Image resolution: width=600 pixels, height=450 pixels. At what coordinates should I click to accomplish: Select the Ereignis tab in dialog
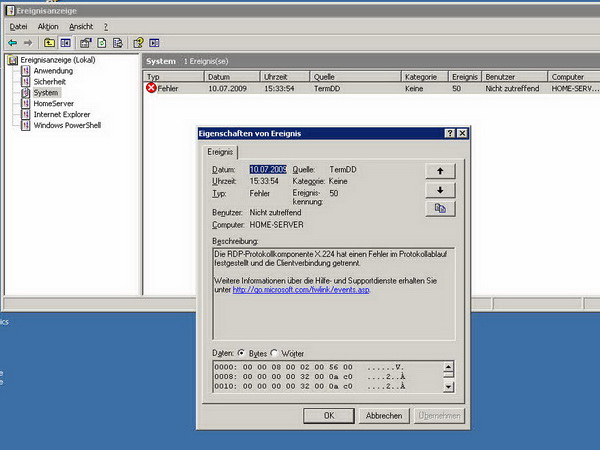[x=220, y=152]
